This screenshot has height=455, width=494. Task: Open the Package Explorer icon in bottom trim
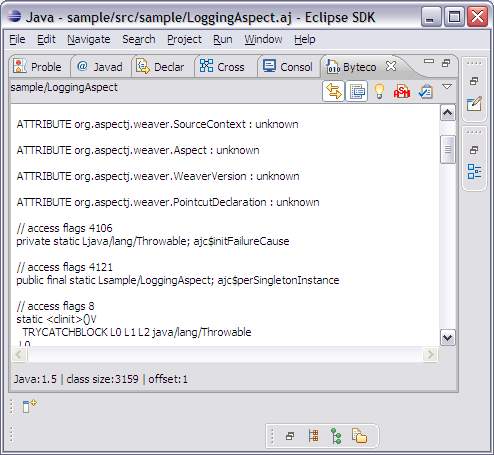pos(359,436)
